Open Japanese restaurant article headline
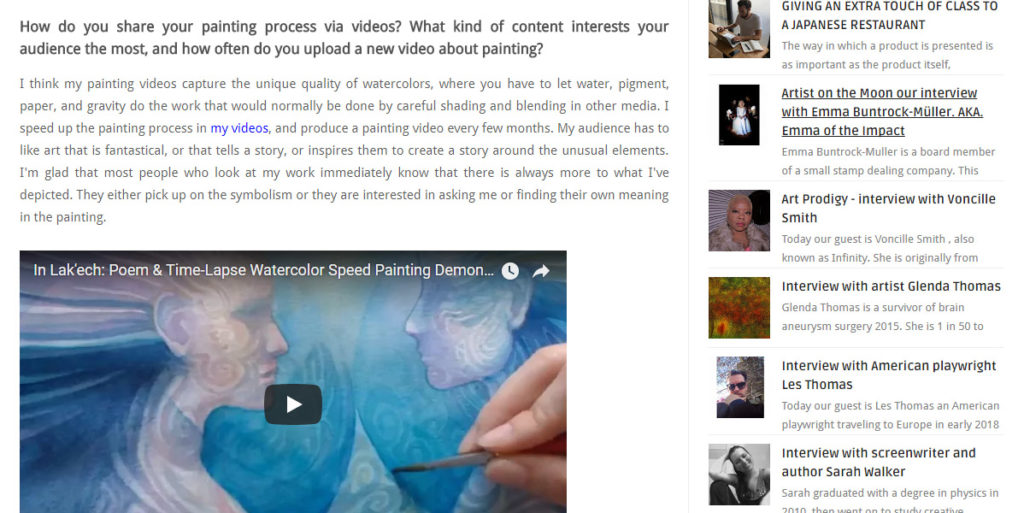The height and width of the screenshot is (513, 1024). (889, 16)
